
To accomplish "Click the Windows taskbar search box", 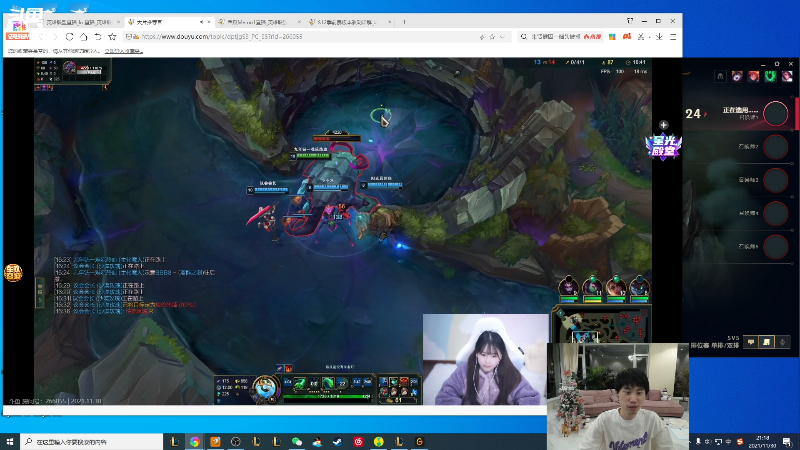I will (x=92, y=441).
